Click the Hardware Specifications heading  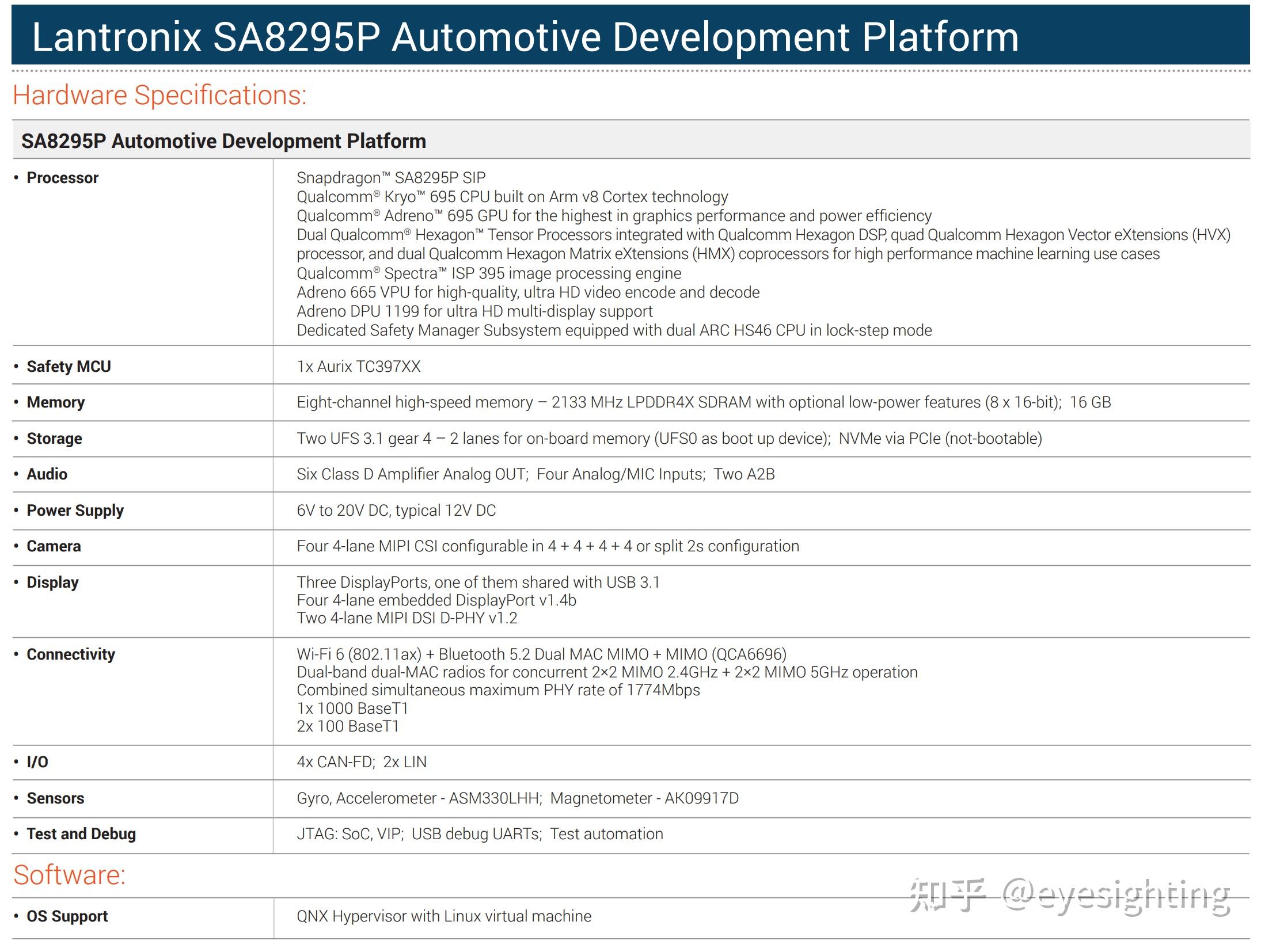pos(159,95)
